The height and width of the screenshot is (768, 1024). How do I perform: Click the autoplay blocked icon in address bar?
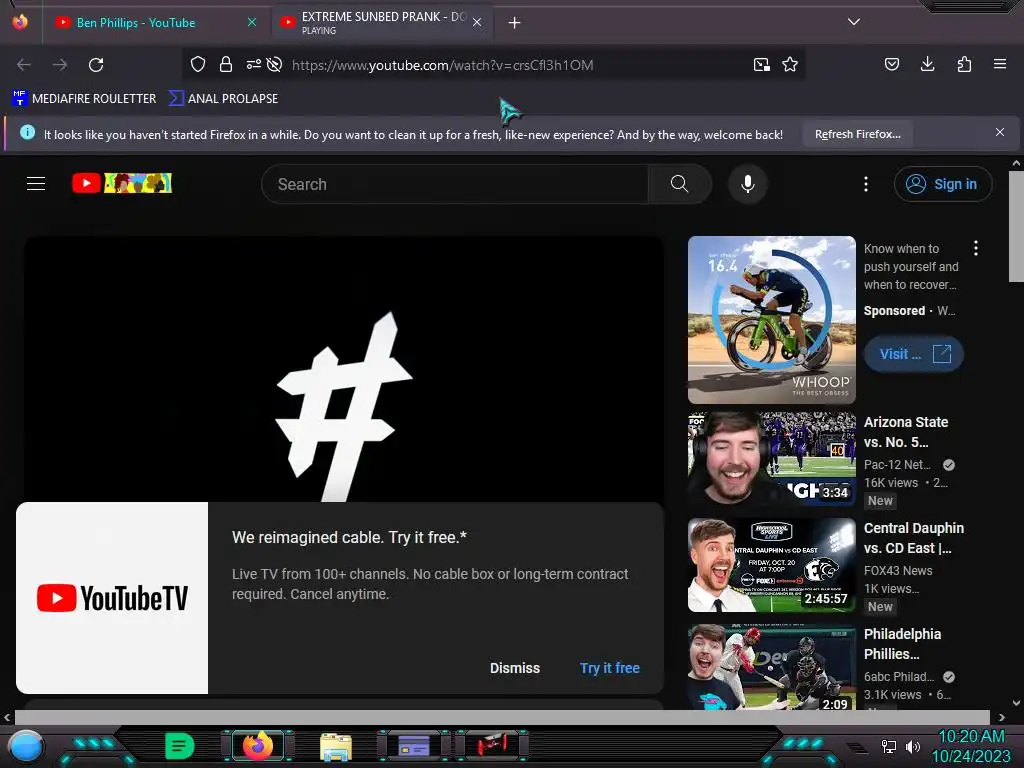(x=275, y=64)
